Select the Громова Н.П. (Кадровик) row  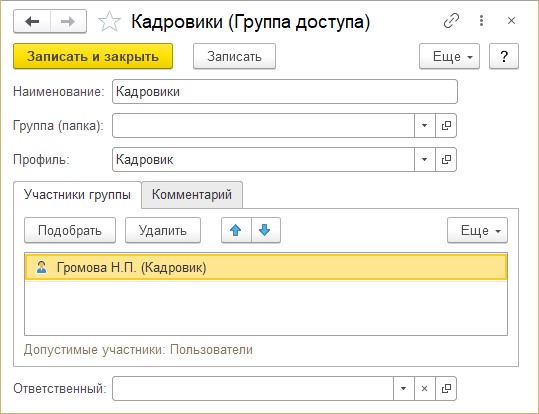[266, 267]
